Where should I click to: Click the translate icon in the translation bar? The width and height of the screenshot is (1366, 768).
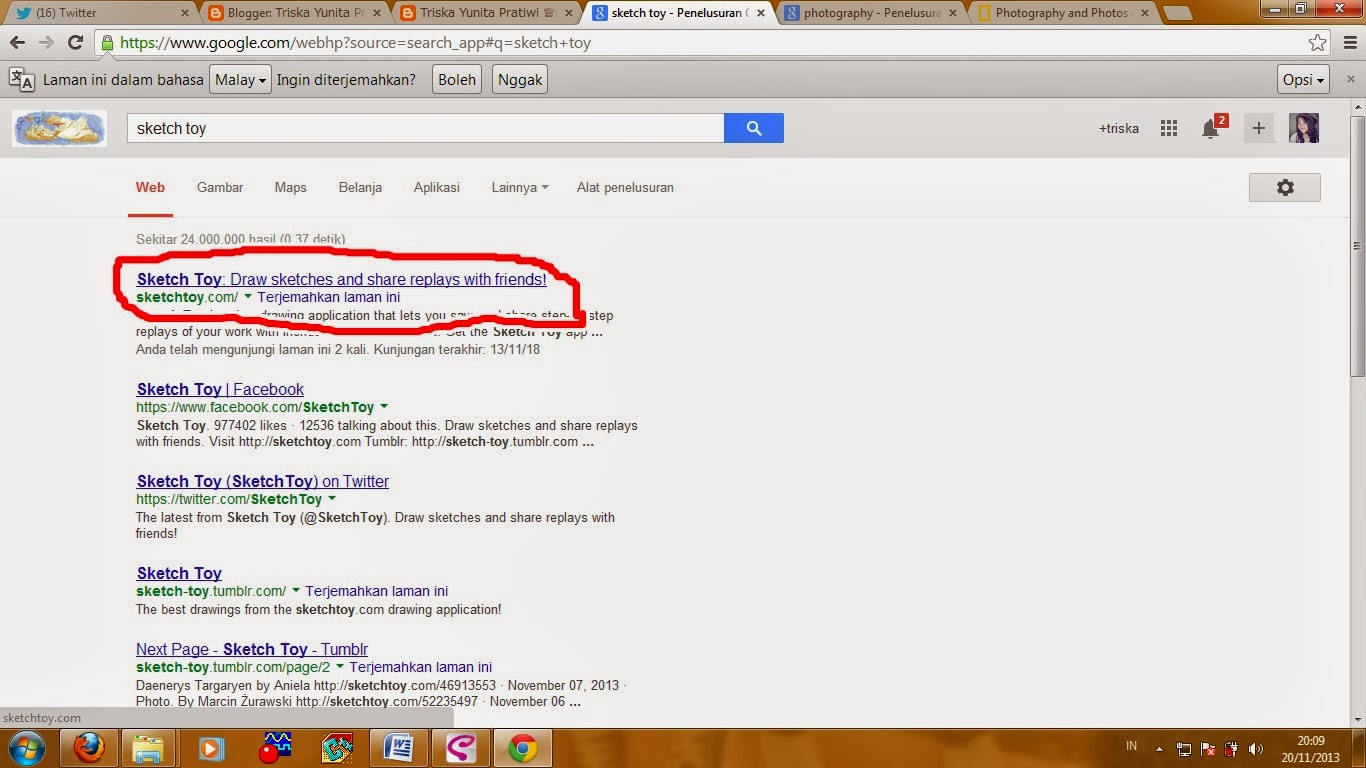21,80
